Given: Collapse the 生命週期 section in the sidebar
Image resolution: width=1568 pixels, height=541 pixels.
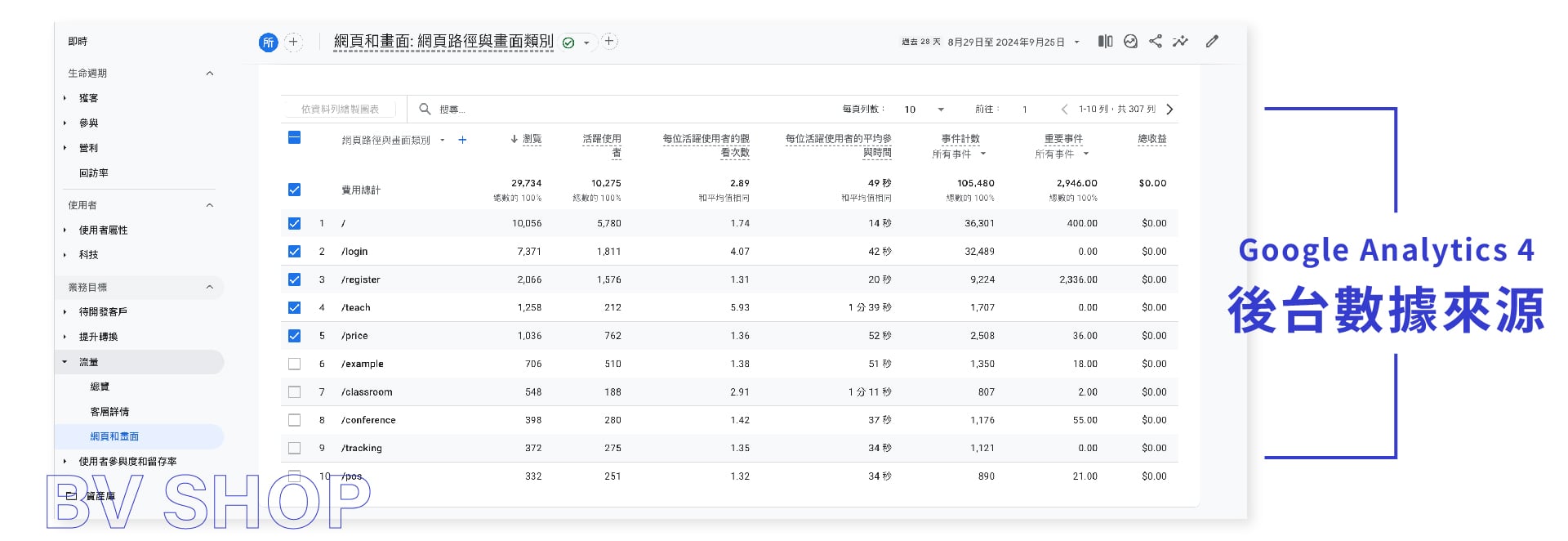Looking at the screenshot, I should [x=210, y=74].
